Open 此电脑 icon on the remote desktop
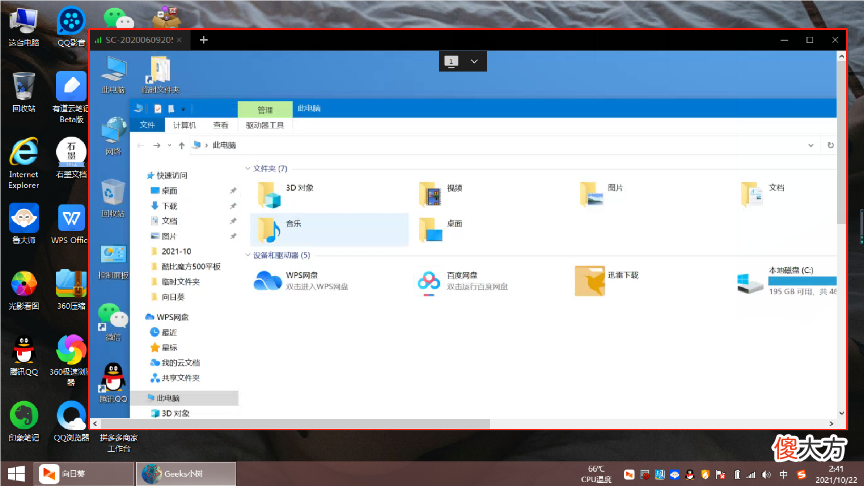 [114, 74]
